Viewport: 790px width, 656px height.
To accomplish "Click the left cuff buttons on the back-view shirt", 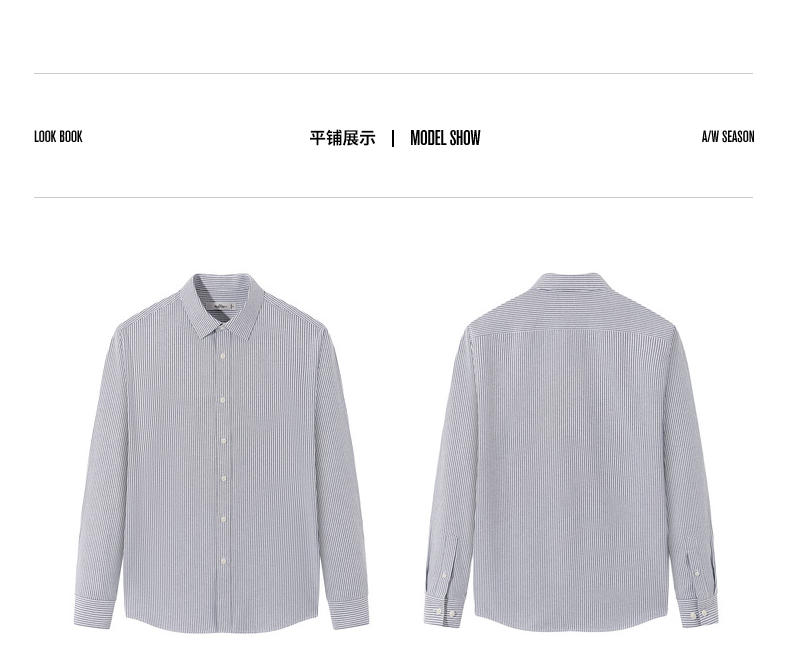I will (444, 613).
